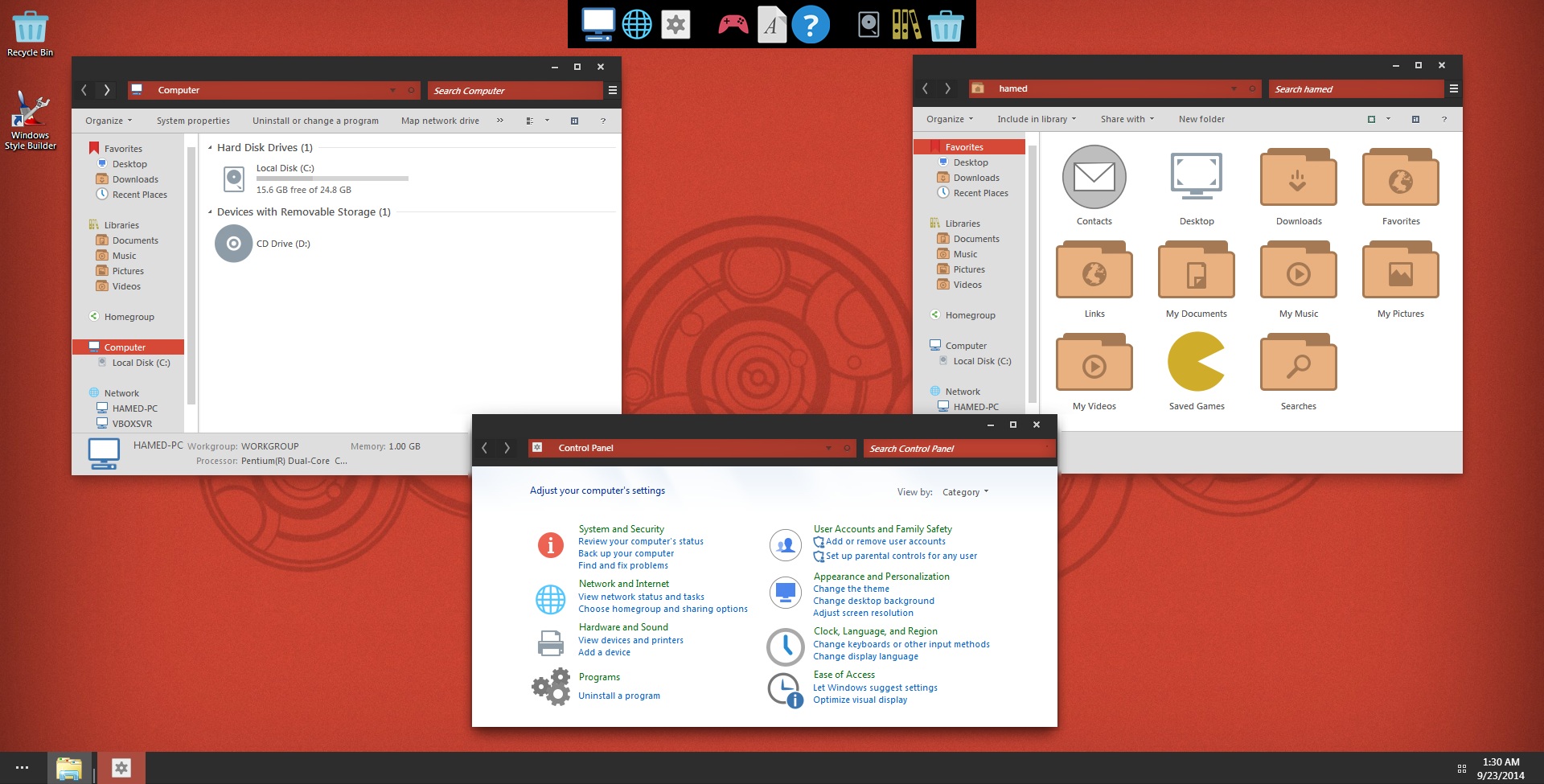The height and width of the screenshot is (784, 1544).
Task: Show more toolbar commands in Computer window
Action: click(x=500, y=121)
